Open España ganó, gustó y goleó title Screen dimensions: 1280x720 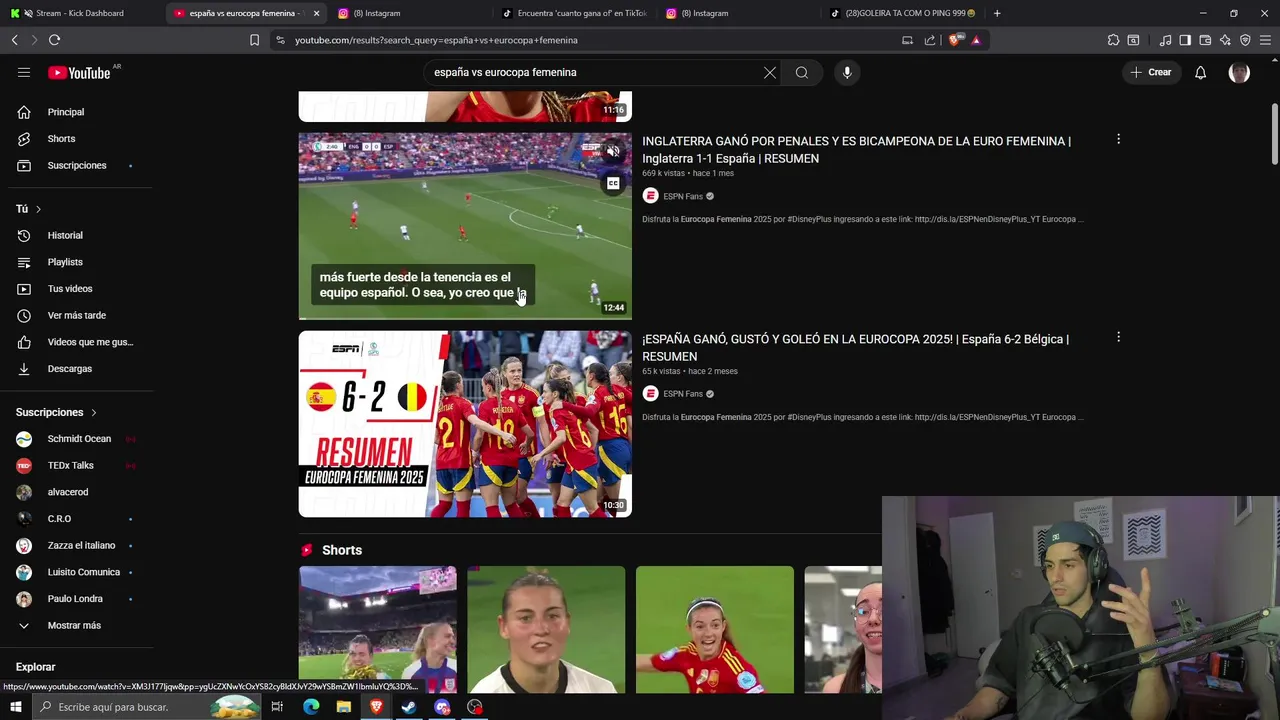pyautogui.click(x=855, y=347)
